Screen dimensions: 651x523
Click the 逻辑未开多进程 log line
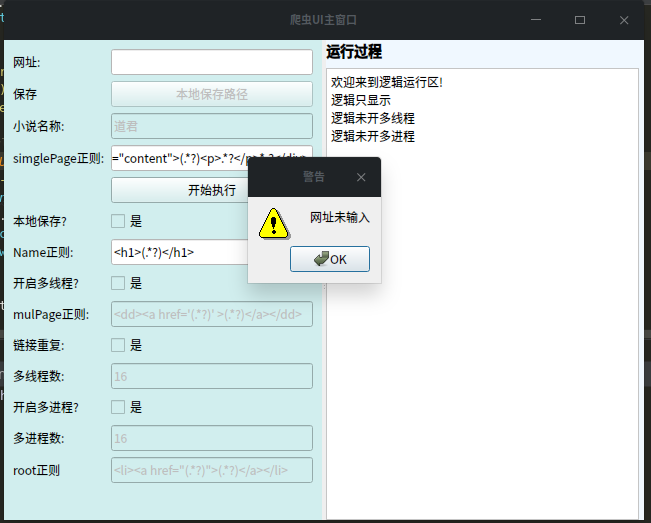point(372,136)
